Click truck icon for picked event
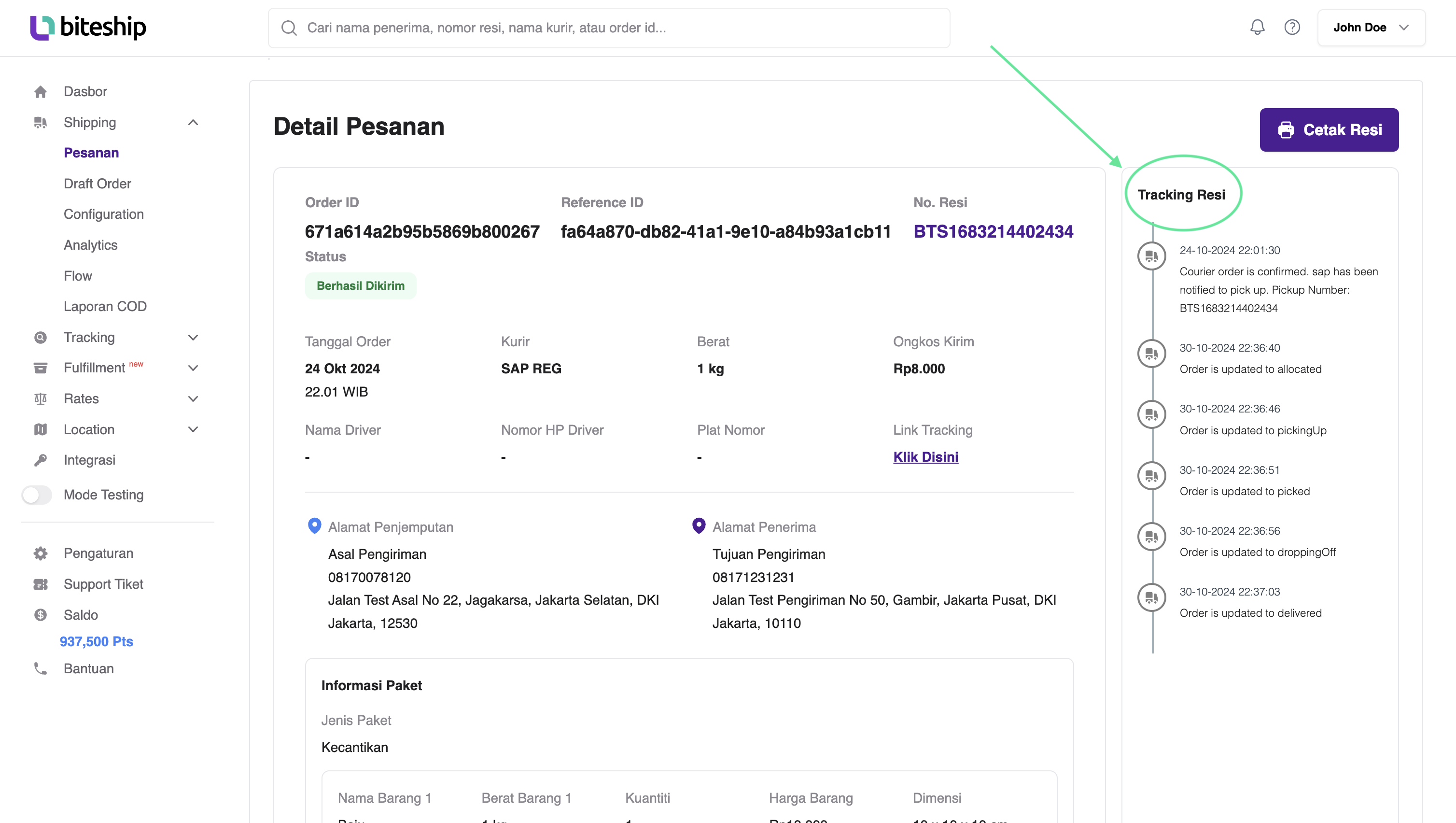Viewport: 1456px width, 823px height. tap(1151, 476)
